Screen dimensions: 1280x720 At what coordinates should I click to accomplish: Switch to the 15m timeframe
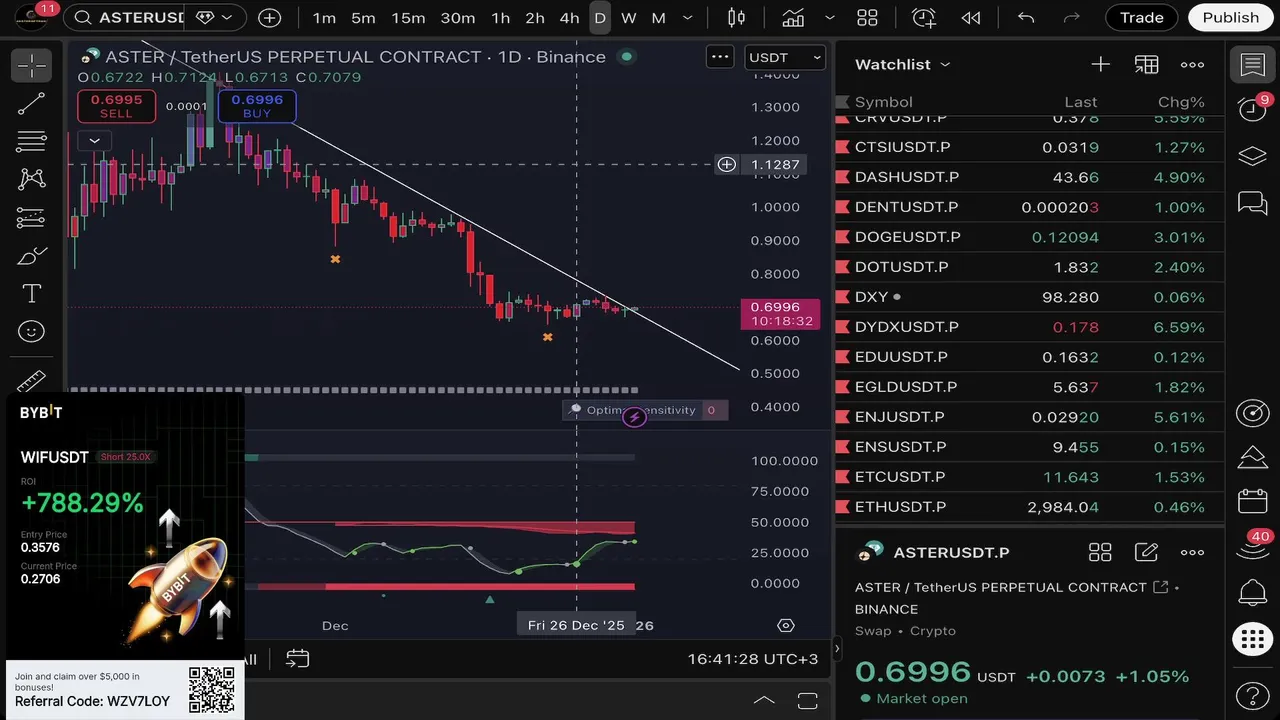408,18
